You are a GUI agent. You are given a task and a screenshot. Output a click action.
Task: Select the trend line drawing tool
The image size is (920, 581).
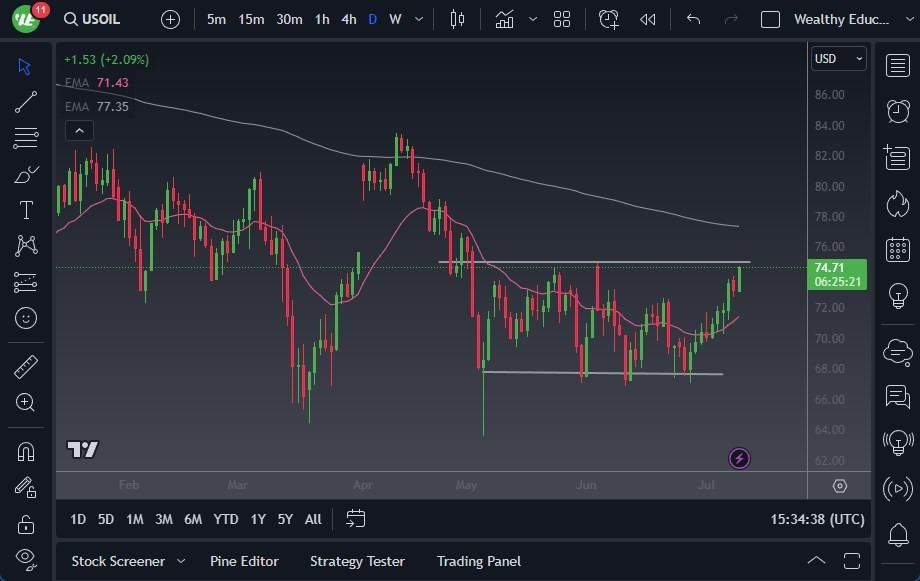pyautogui.click(x=26, y=101)
